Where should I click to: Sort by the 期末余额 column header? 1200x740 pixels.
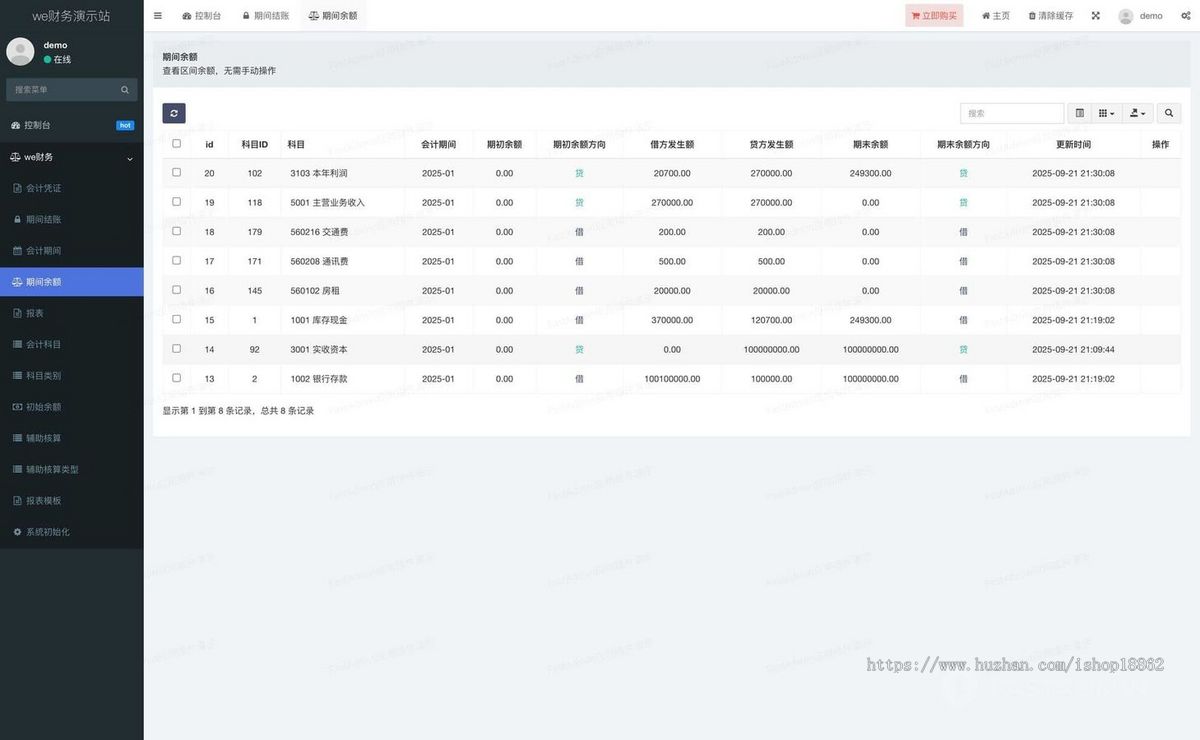(x=870, y=144)
